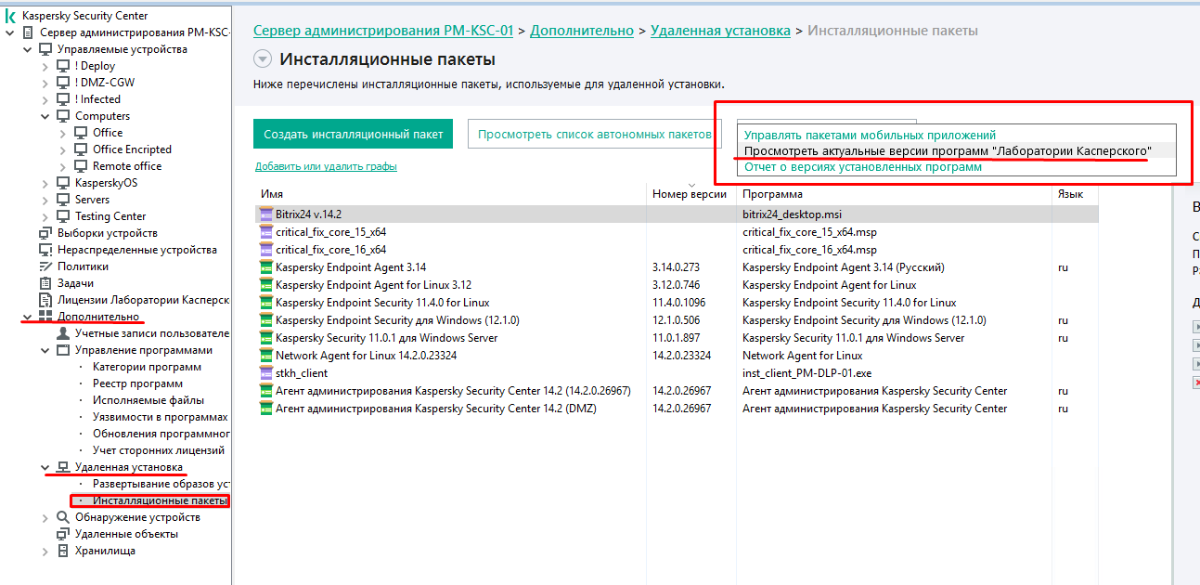The image size is (1200, 585).
Task: Click the Bitrix24 v.14.2 package icon
Action: click(265, 214)
